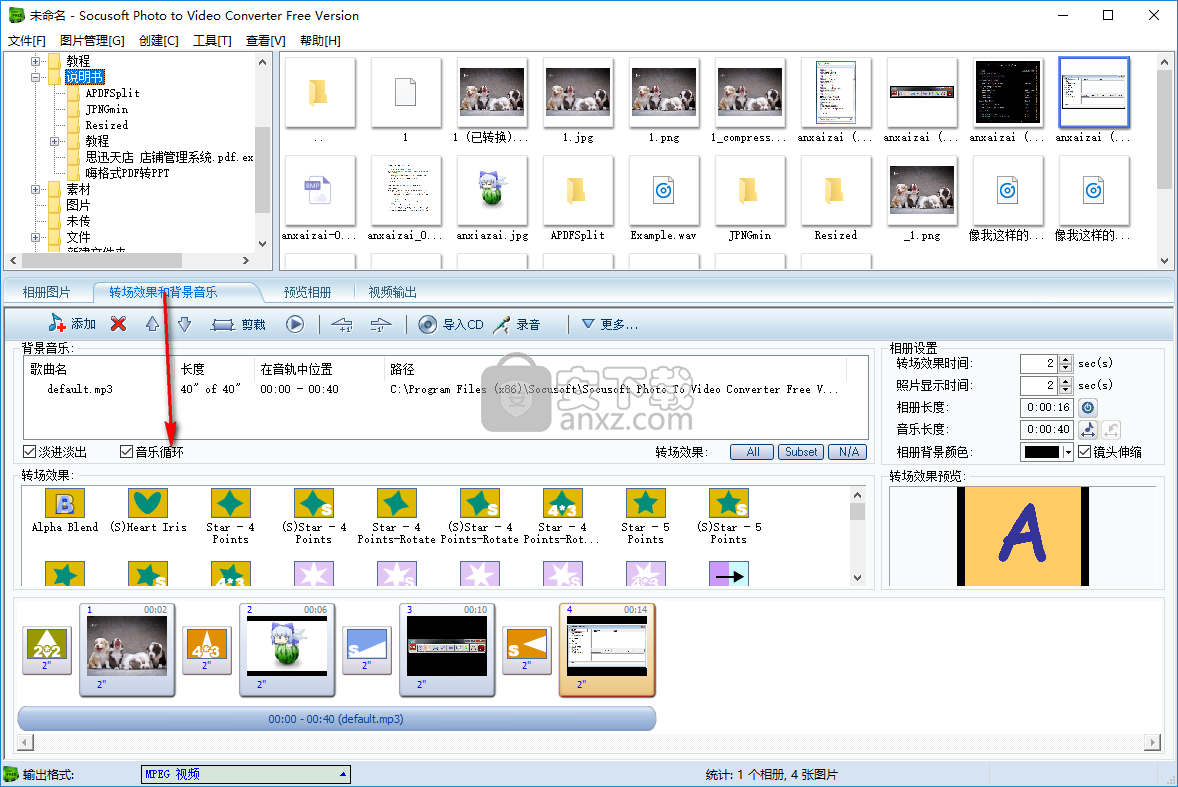The height and width of the screenshot is (787, 1178).
Task: Toggle the music loop (音乐循环) checkbox
Action: click(x=126, y=451)
